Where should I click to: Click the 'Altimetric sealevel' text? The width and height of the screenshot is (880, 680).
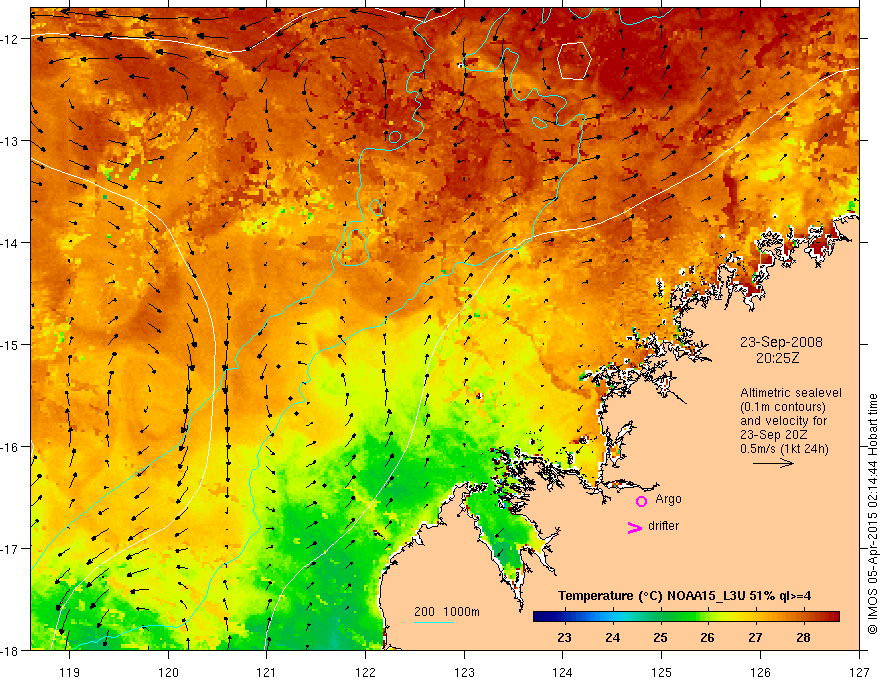click(x=791, y=393)
